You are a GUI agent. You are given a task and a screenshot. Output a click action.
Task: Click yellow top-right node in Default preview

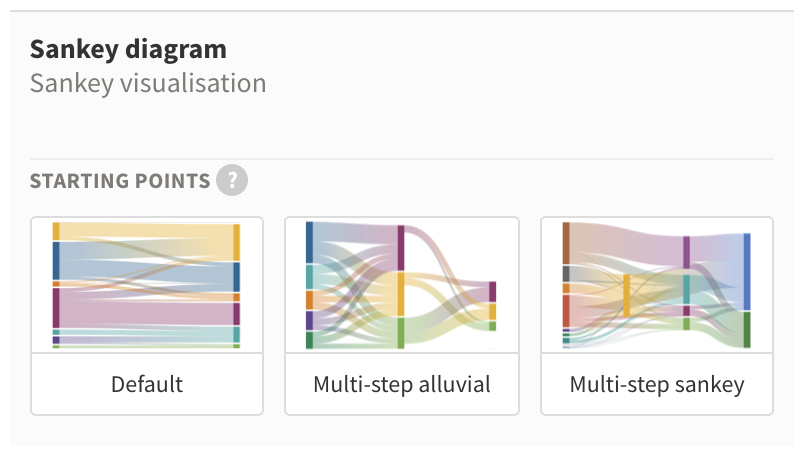point(236,242)
